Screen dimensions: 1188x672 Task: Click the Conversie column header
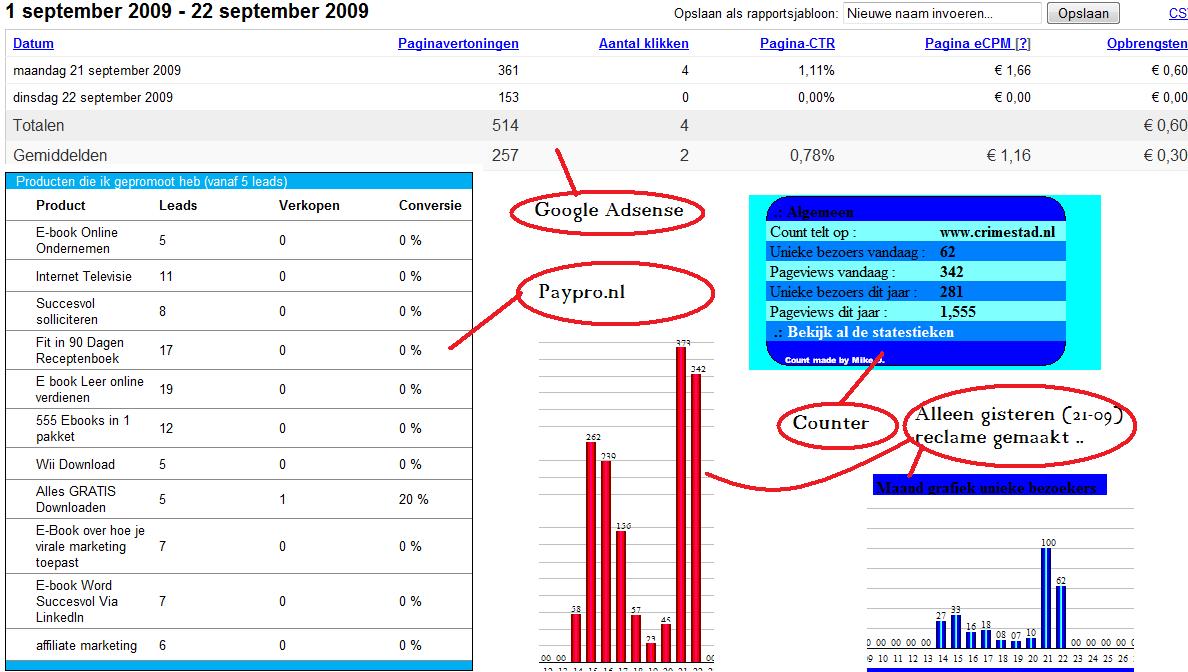point(430,205)
